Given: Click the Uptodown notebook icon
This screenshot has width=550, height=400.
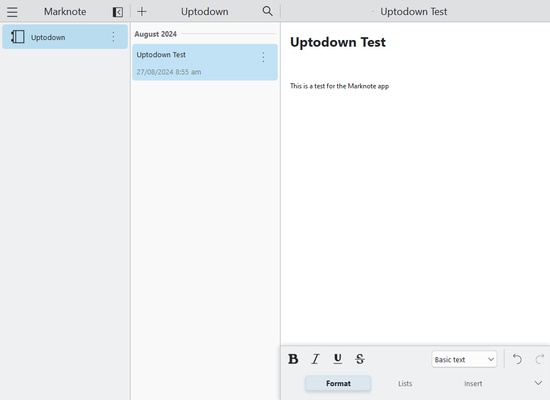Looking at the screenshot, I should [18, 36].
